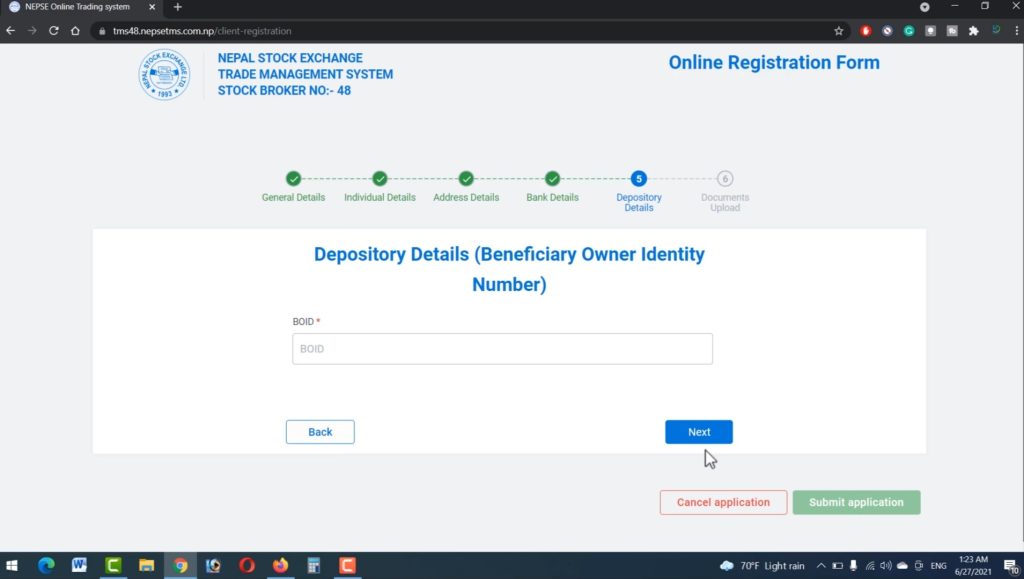The height and width of the screenshot is (579, 1024).
Task: Switch to Google Chrome in the taskbar
Action: (180, 565)
